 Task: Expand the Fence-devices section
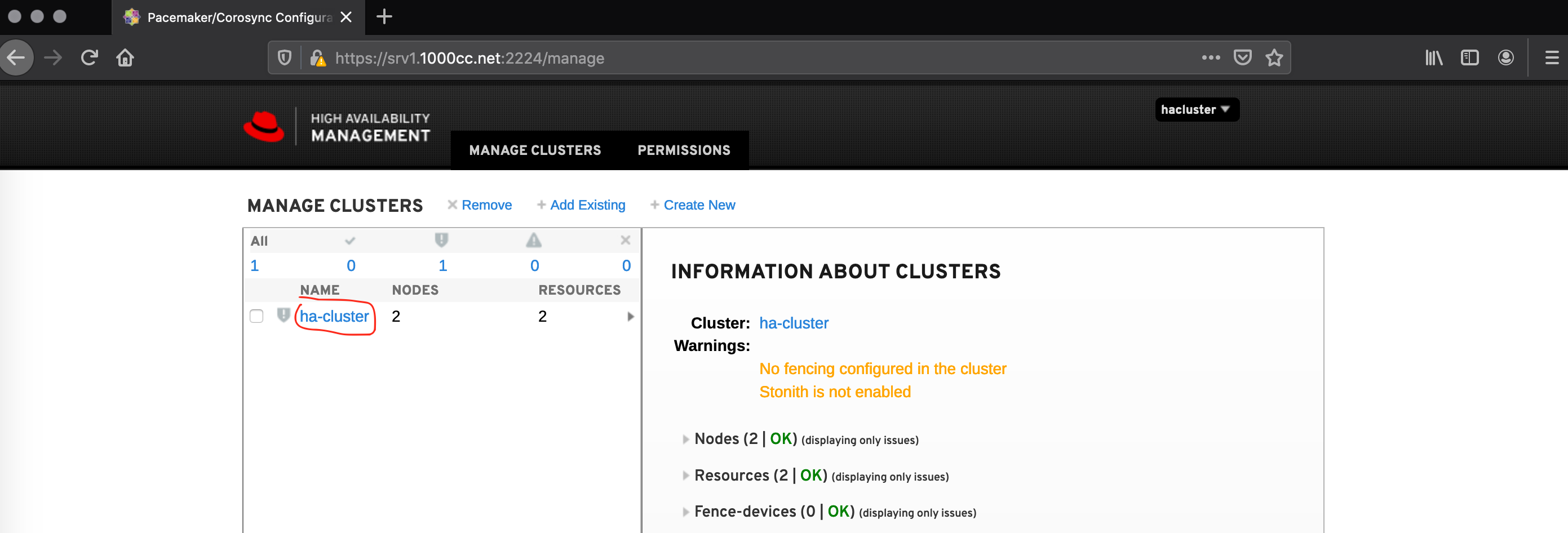pyautogui.click(x=686, y=512)
